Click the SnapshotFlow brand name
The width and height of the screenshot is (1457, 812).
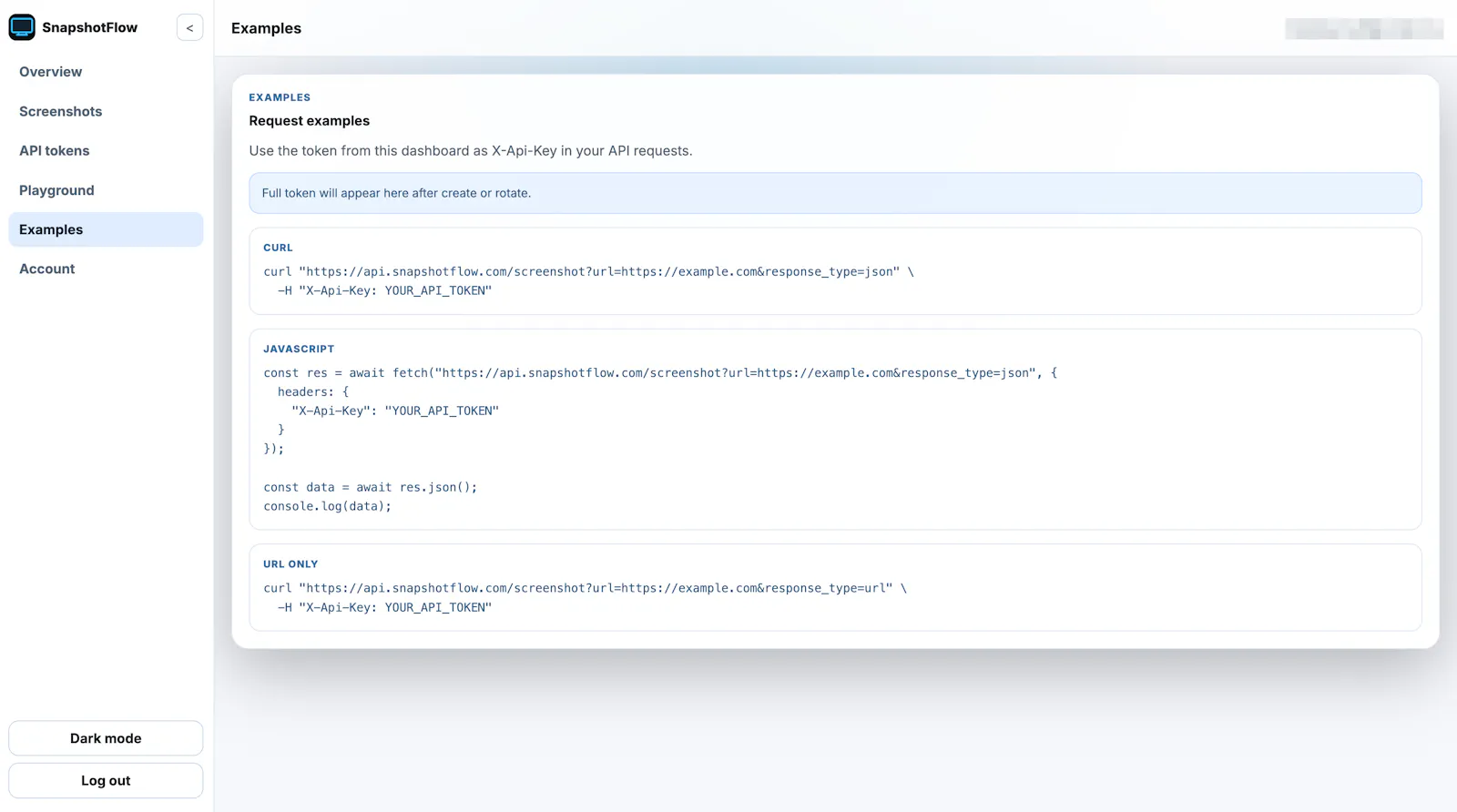click(89, 27)
